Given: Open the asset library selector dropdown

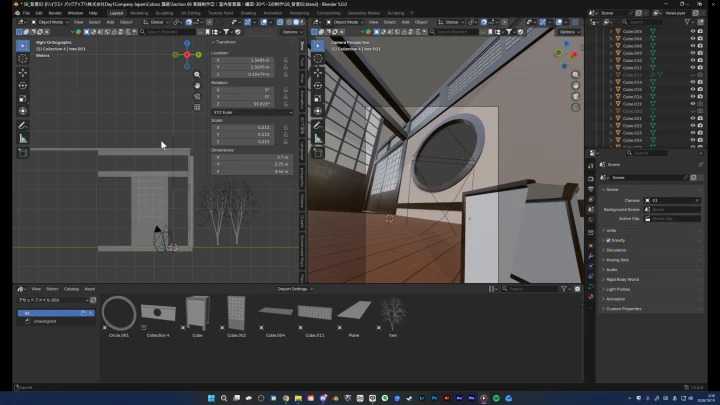Looking at the screenshot, I should [53, 300].
